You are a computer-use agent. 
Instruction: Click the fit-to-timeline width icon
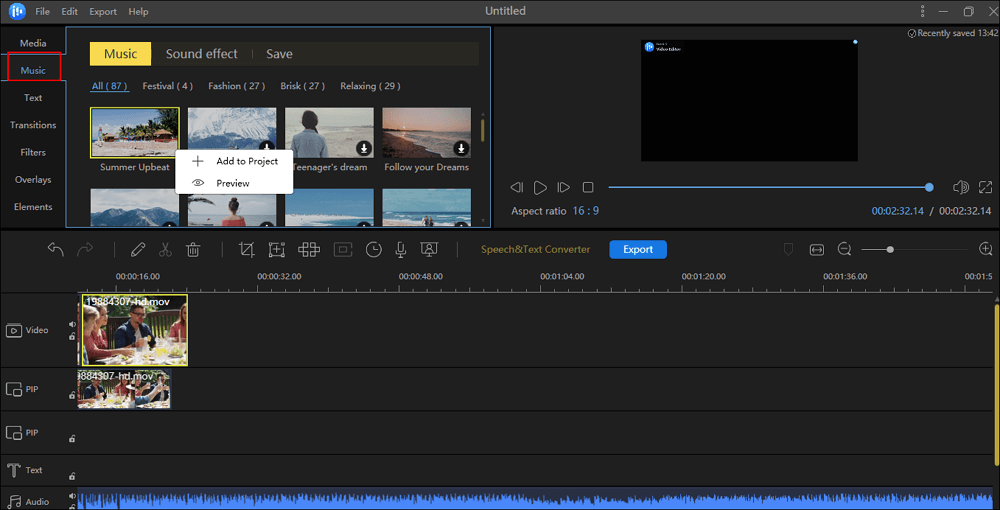click(x=817, y=249)
